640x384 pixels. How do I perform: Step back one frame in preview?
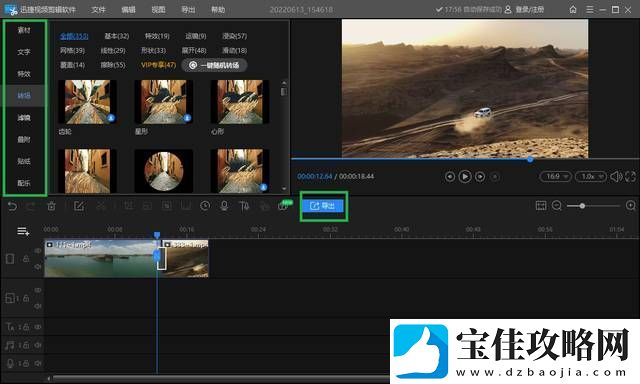coord(450,177)
